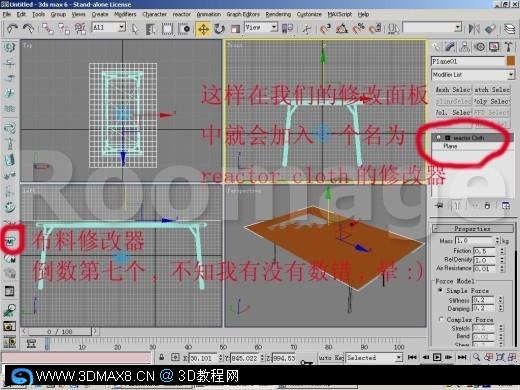Open the selection filter 'All' dropdown

coord(109,27)
